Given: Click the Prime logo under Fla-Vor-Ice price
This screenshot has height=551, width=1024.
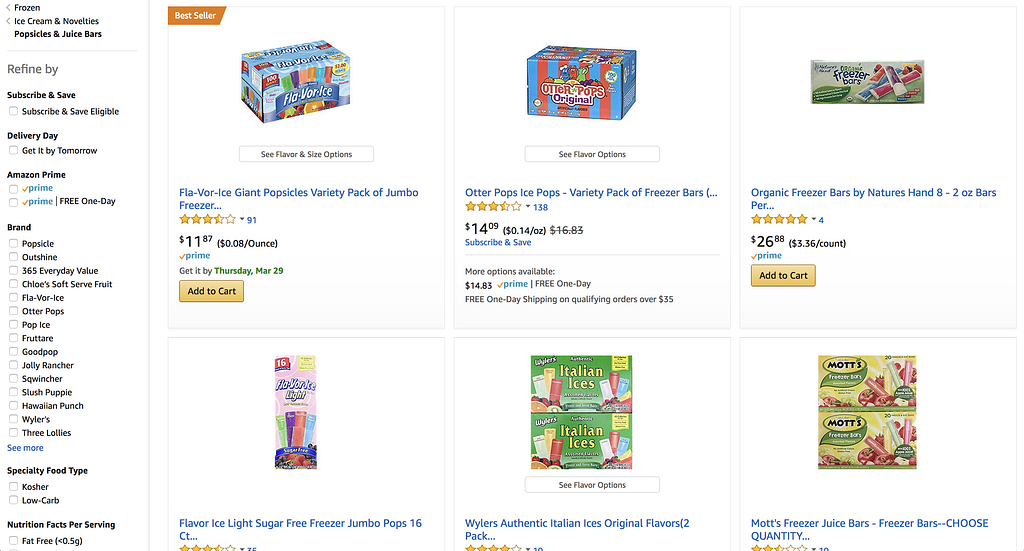Looking at the screenshot, I should [x=194, y=256].
